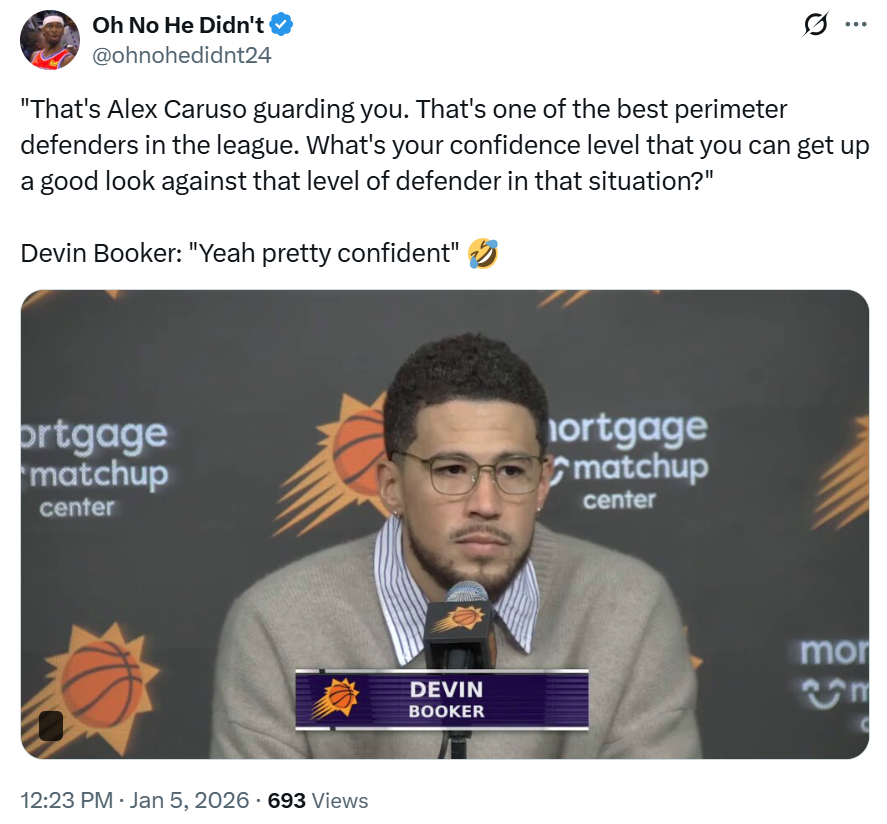Click the @ohnohedidnt24 handle
Screen dimensions: 887x824
(181, 55)
